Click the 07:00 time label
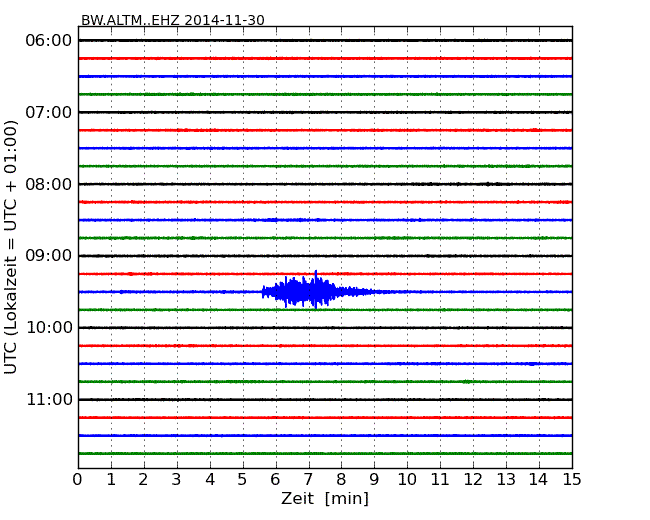Viewport: 650px width, 520px height. pyautogui.click(x=49, y=112)
